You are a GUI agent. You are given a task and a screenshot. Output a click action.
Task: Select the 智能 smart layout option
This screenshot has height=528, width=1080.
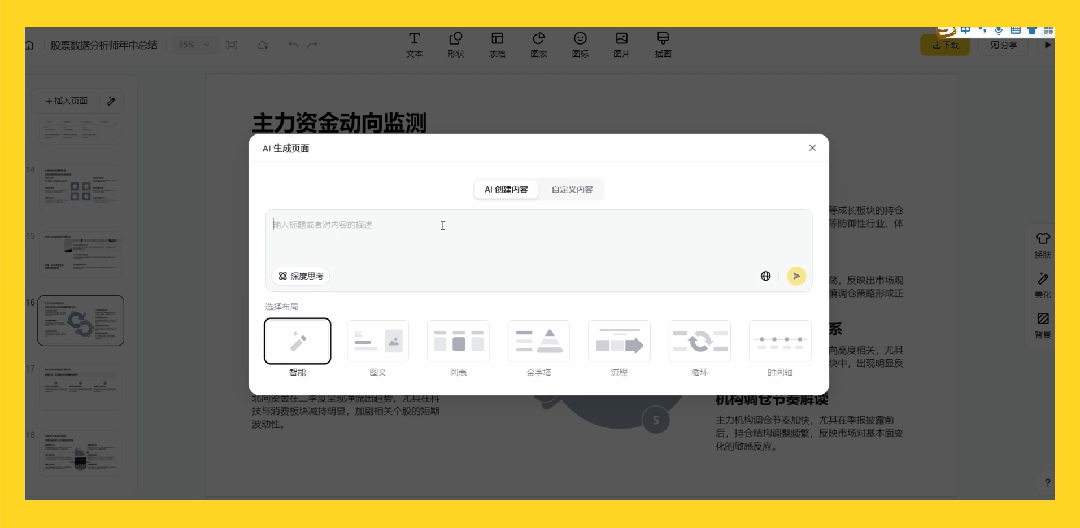point(297,341)
